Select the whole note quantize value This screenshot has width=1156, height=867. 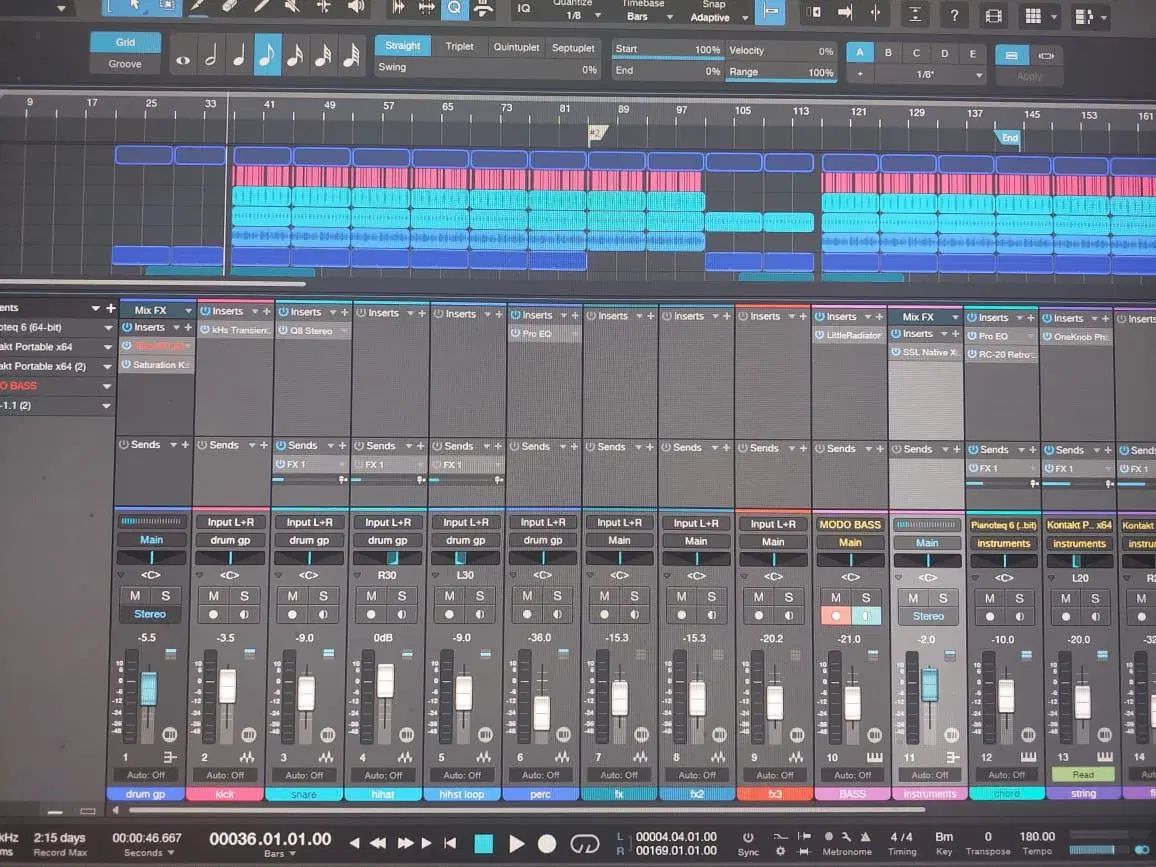(183, 60)
